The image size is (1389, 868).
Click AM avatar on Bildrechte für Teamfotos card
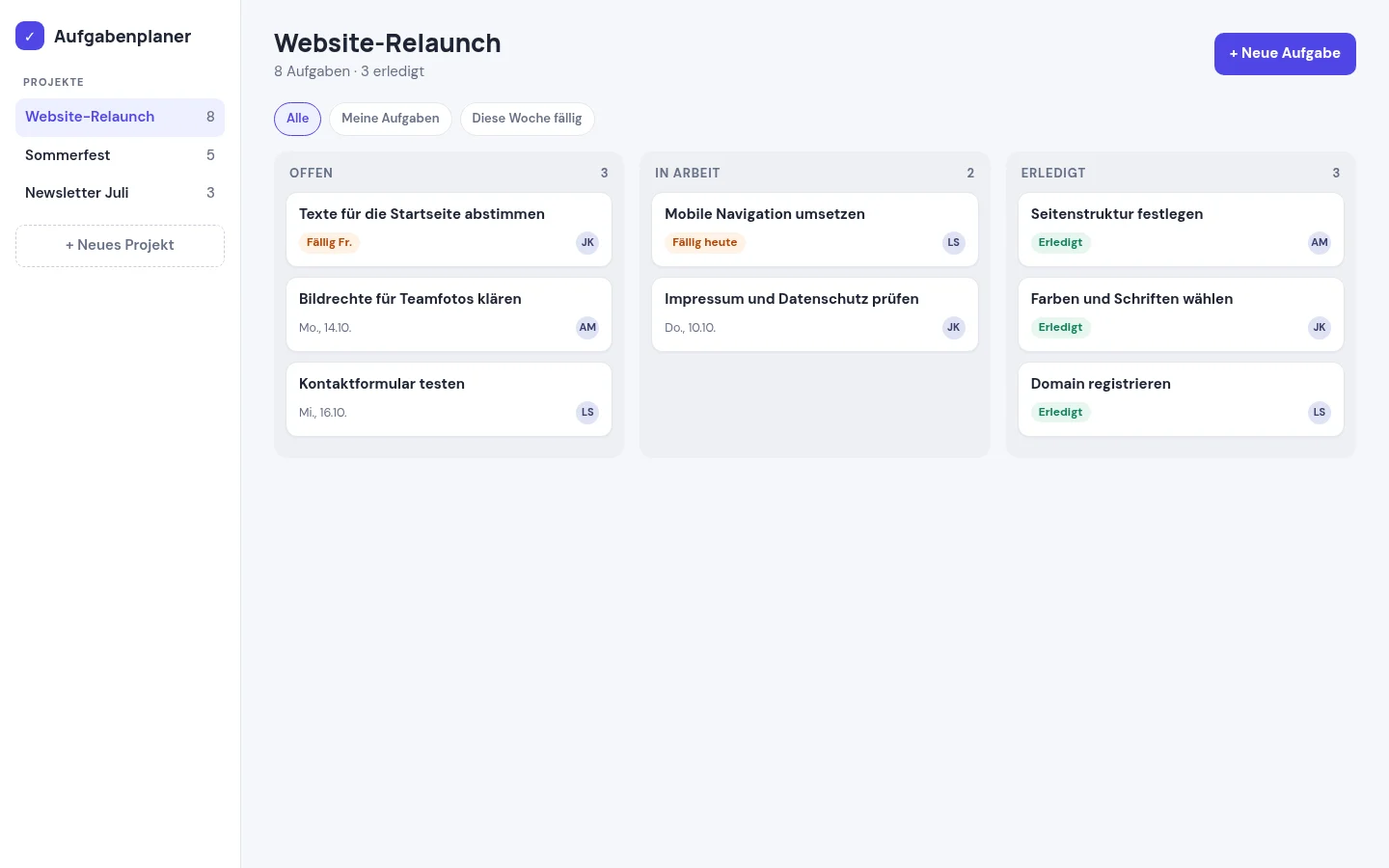point(587,328)
